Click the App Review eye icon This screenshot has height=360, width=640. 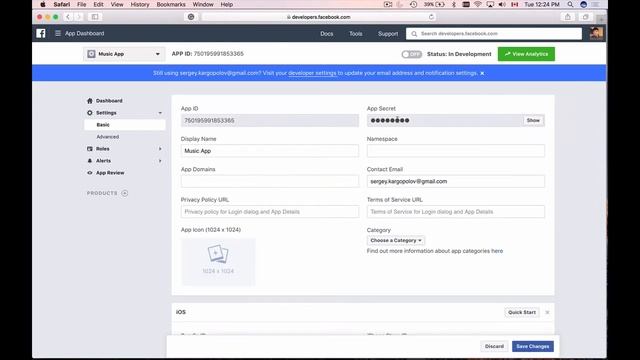tap(90, 173)
